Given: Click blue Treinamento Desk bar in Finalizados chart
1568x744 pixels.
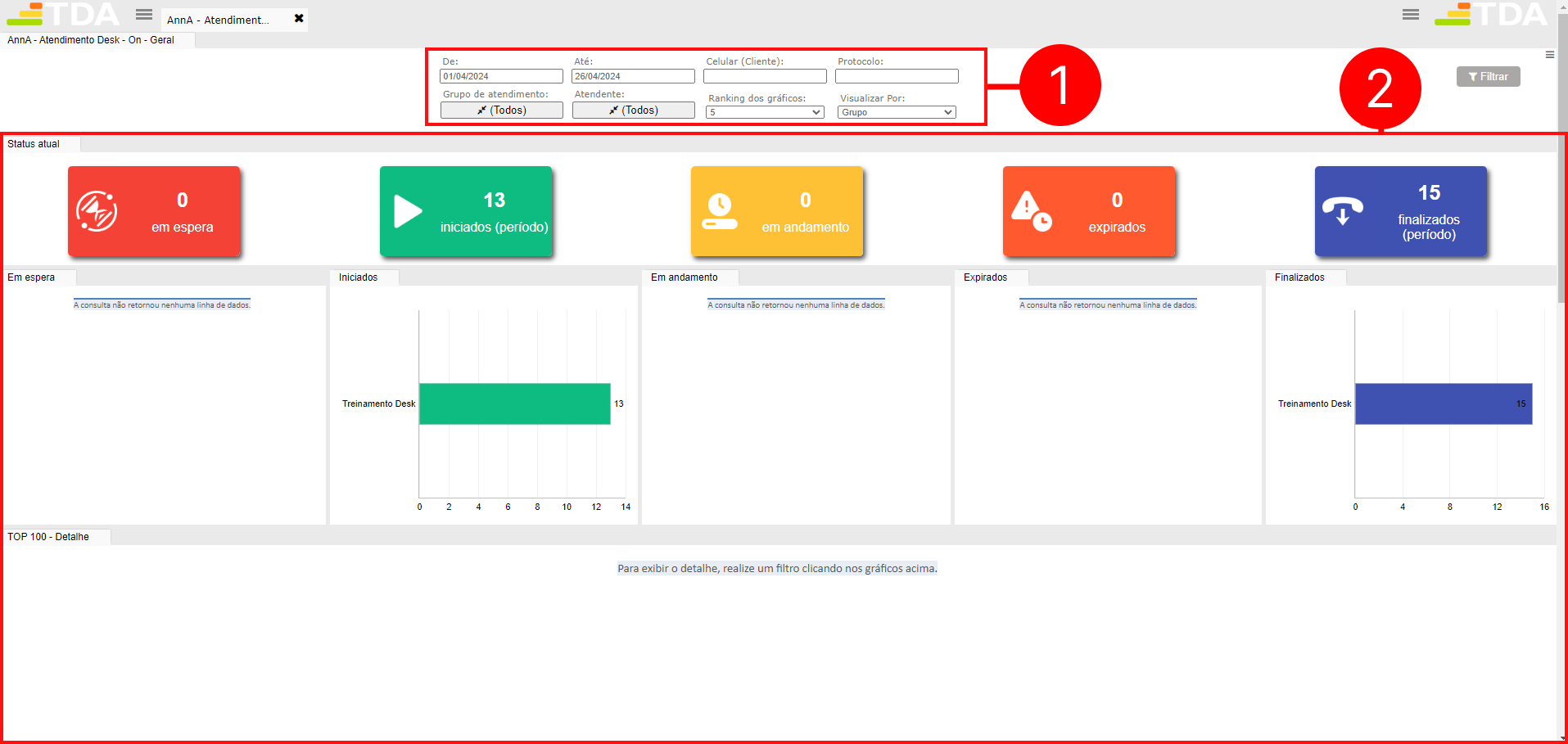Looking at the screenshot, I should coord(1444,404).
